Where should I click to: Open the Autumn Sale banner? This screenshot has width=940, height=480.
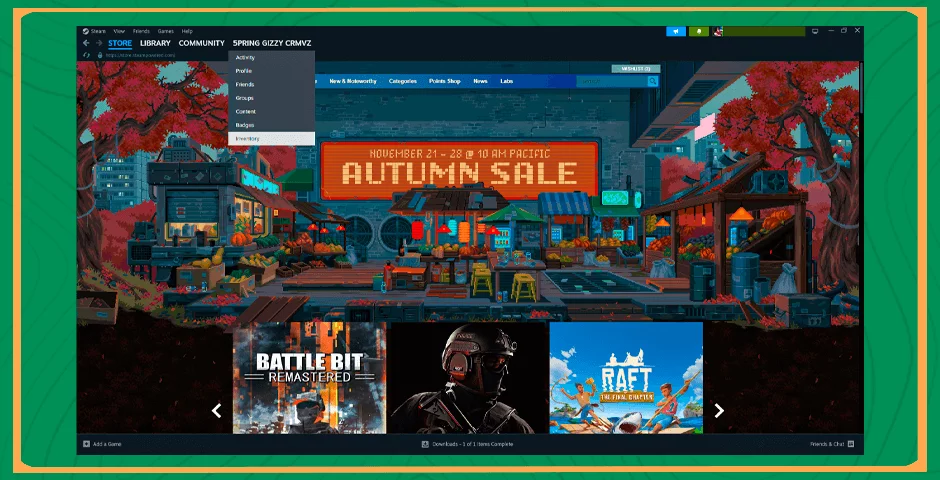click(459, 170)
